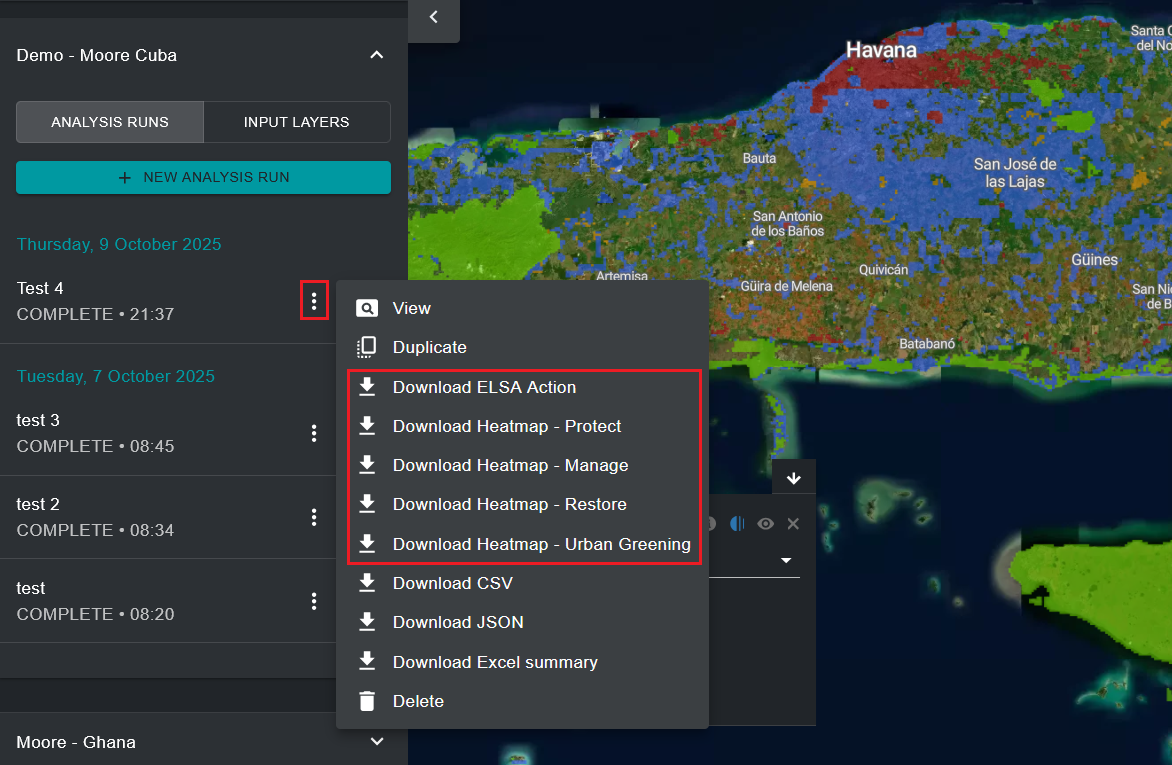Click the three-dot menu beside Test 4

tap(314, 300)
